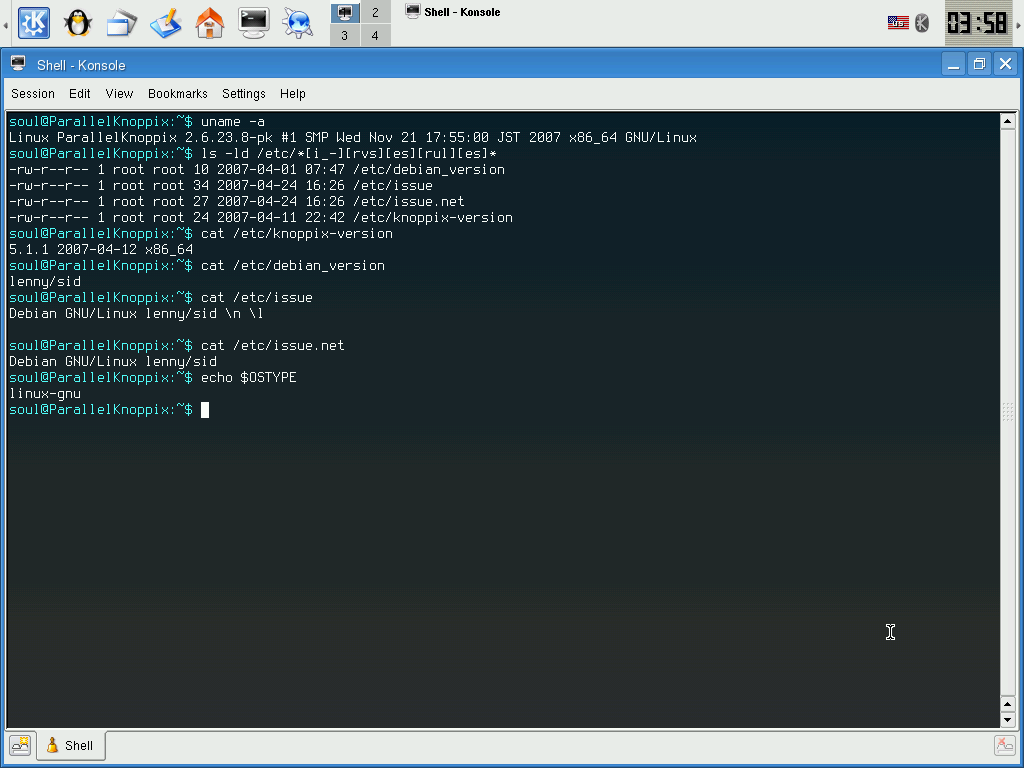This screenshot has width=1024, height=768.
Task: Click the '/etc/issue.net' listing row
Action: 236,202
